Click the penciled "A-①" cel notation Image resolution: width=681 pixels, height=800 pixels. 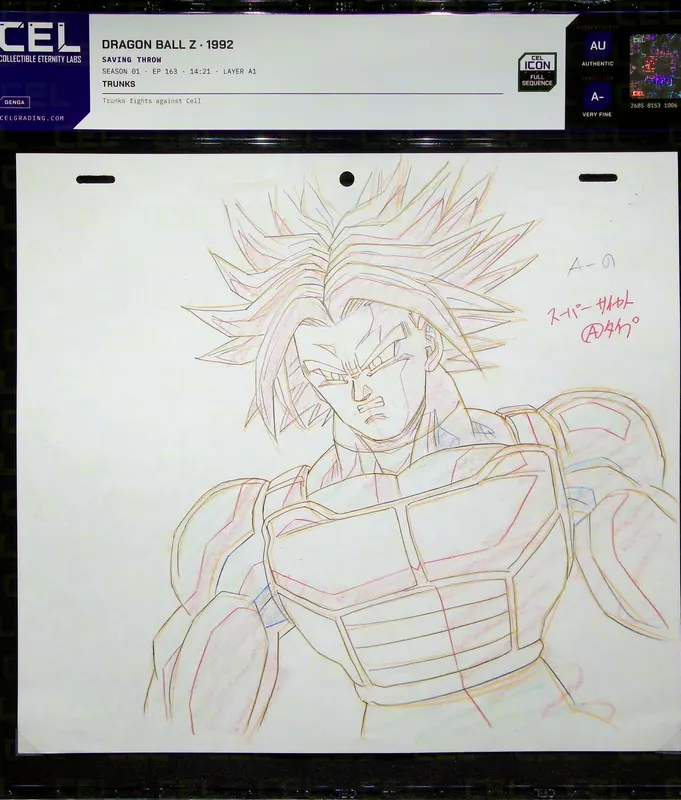point(592,265)
